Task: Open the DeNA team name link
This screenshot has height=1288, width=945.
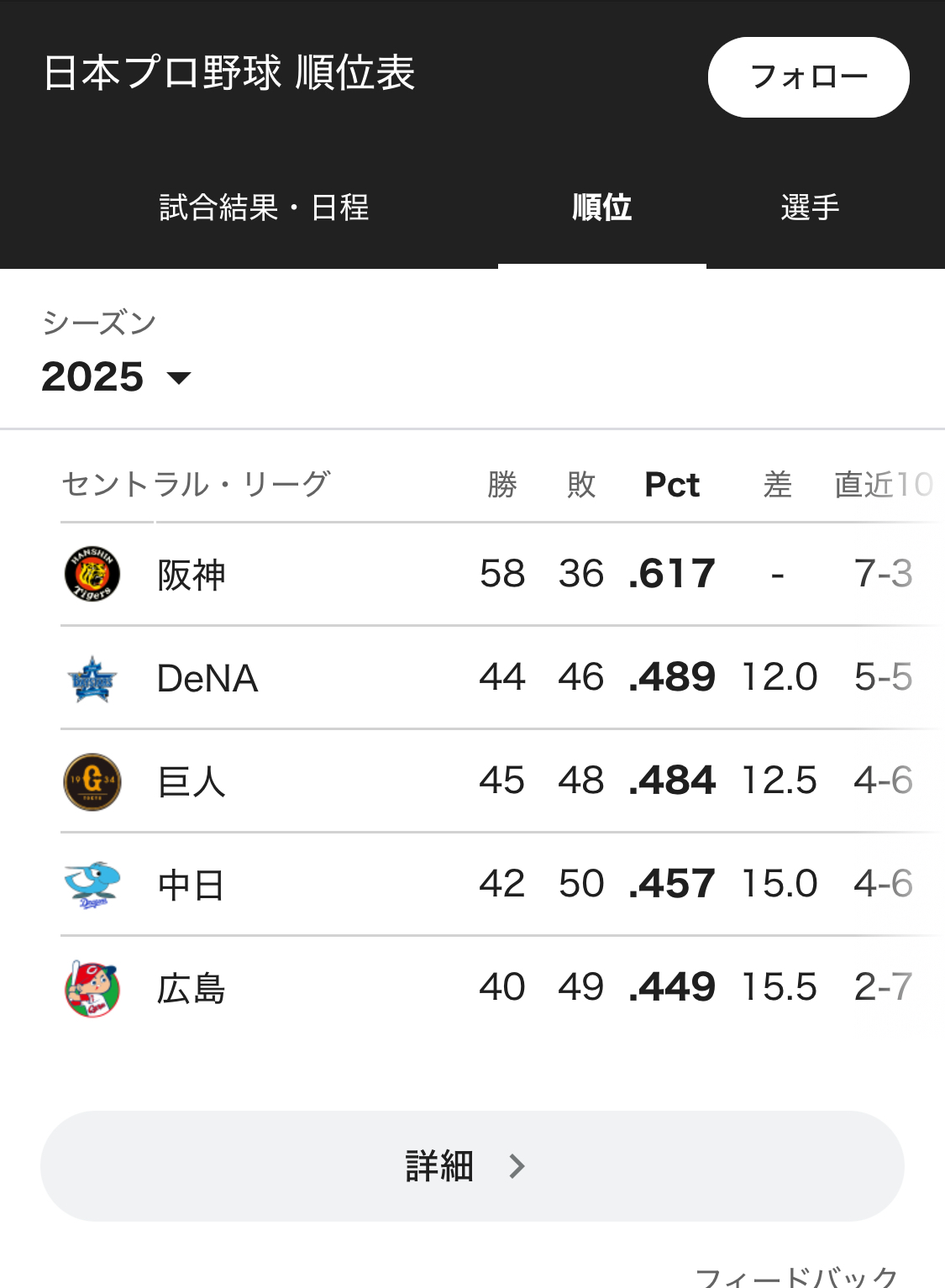Action: coord(207,679)
